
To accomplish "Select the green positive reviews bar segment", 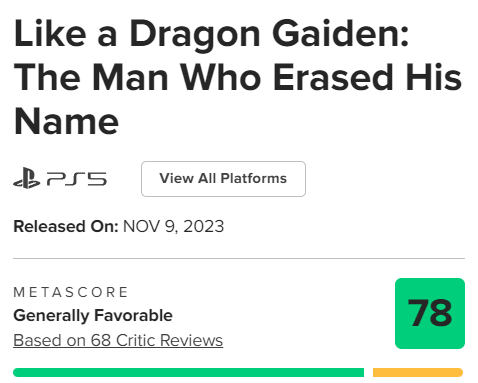I will tap(188, 372).
